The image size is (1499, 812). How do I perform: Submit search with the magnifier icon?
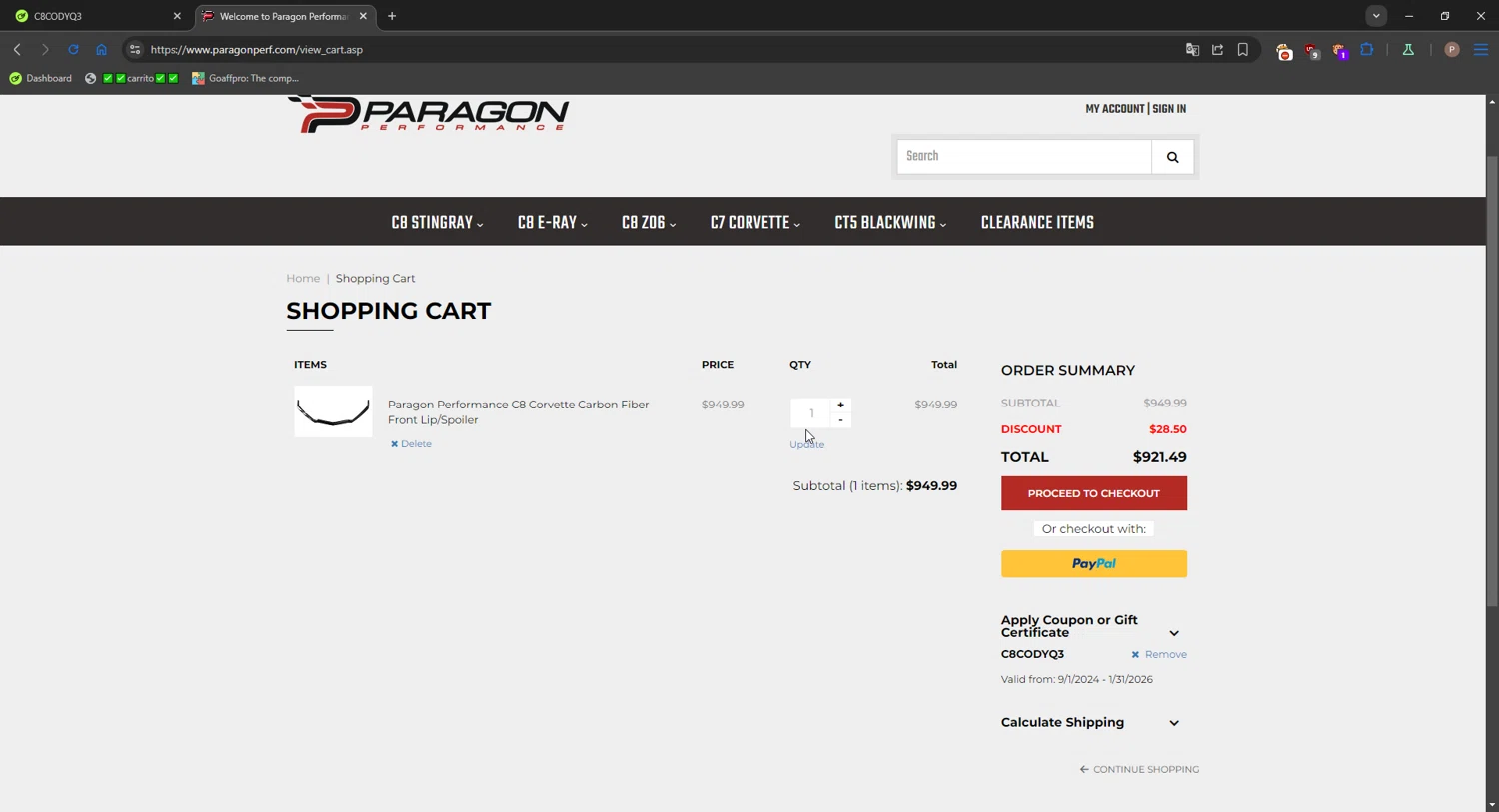point(1172,157)
